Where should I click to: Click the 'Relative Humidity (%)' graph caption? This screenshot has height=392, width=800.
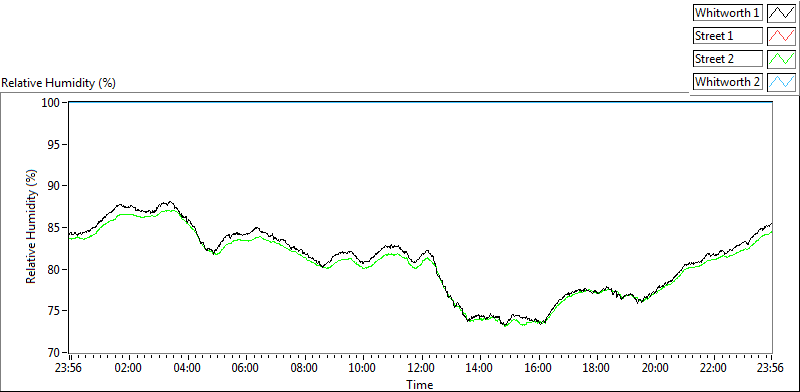[59, 83]
